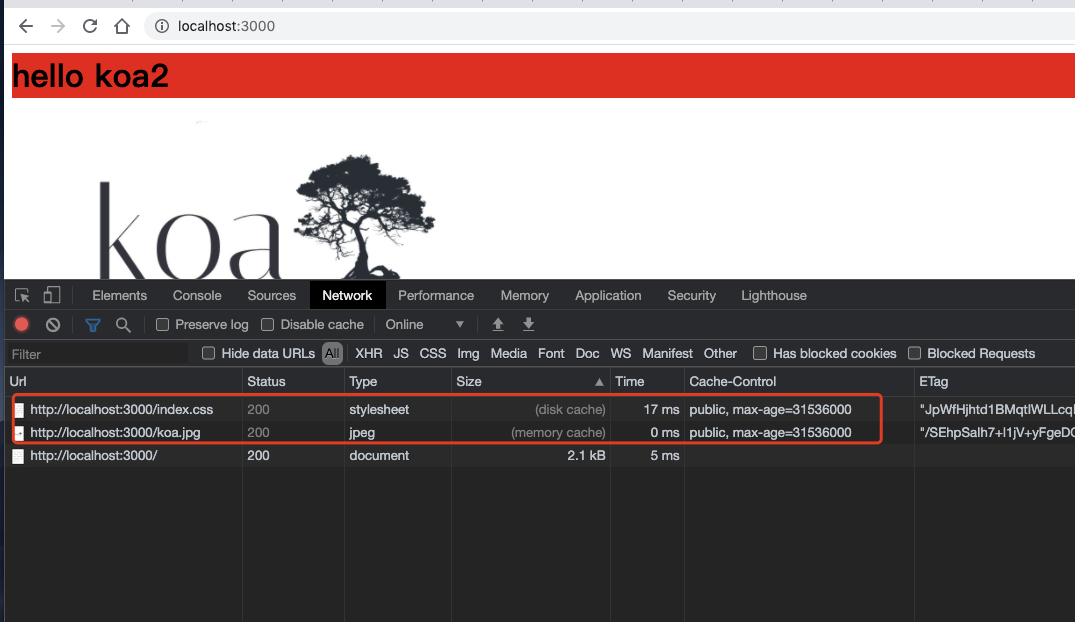Select the koa.jpg request row

pos(540,433)
